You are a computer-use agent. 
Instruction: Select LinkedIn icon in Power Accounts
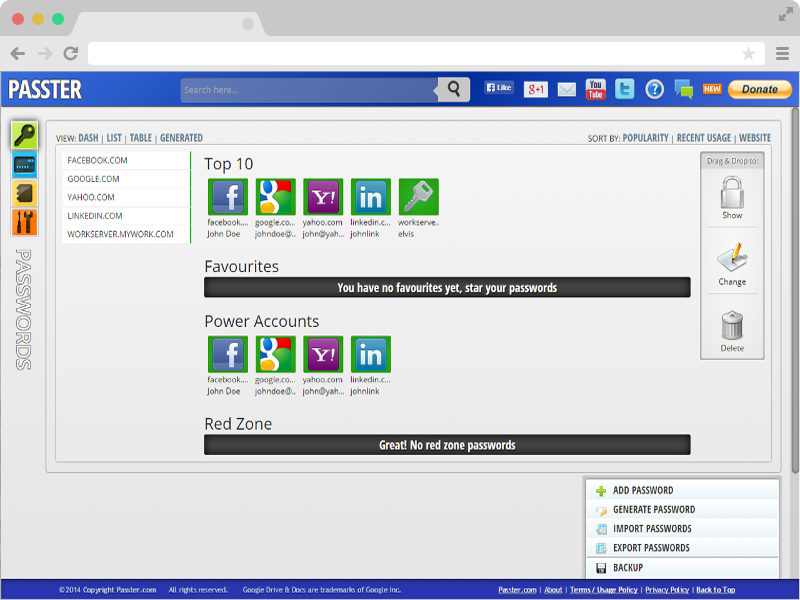(371, 354)
